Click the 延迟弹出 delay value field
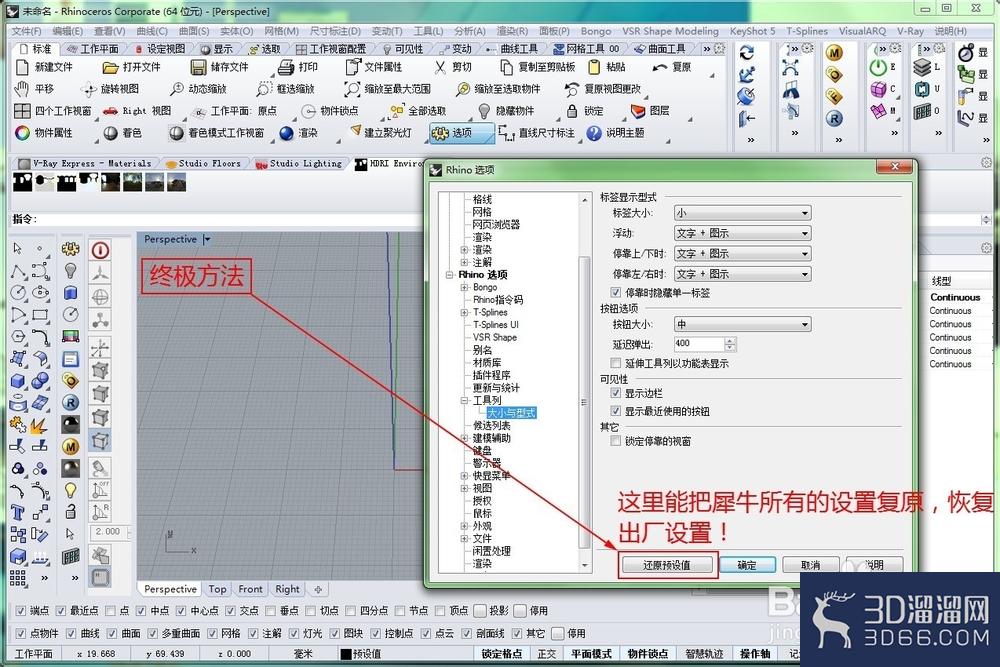 699,344
